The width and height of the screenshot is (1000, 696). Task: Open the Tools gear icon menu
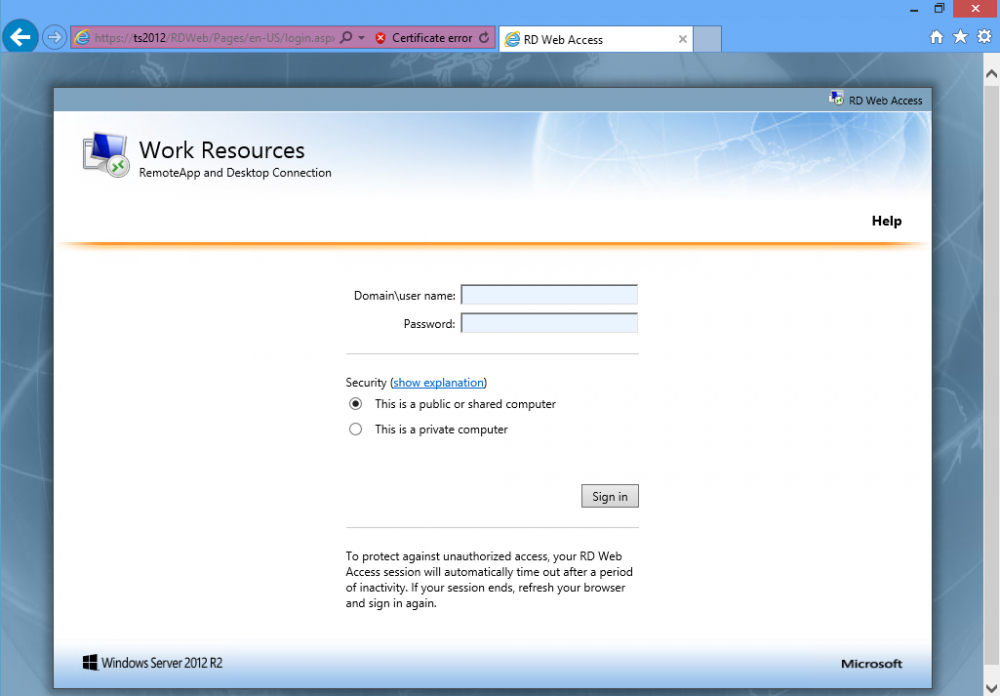tap(984, 37)
